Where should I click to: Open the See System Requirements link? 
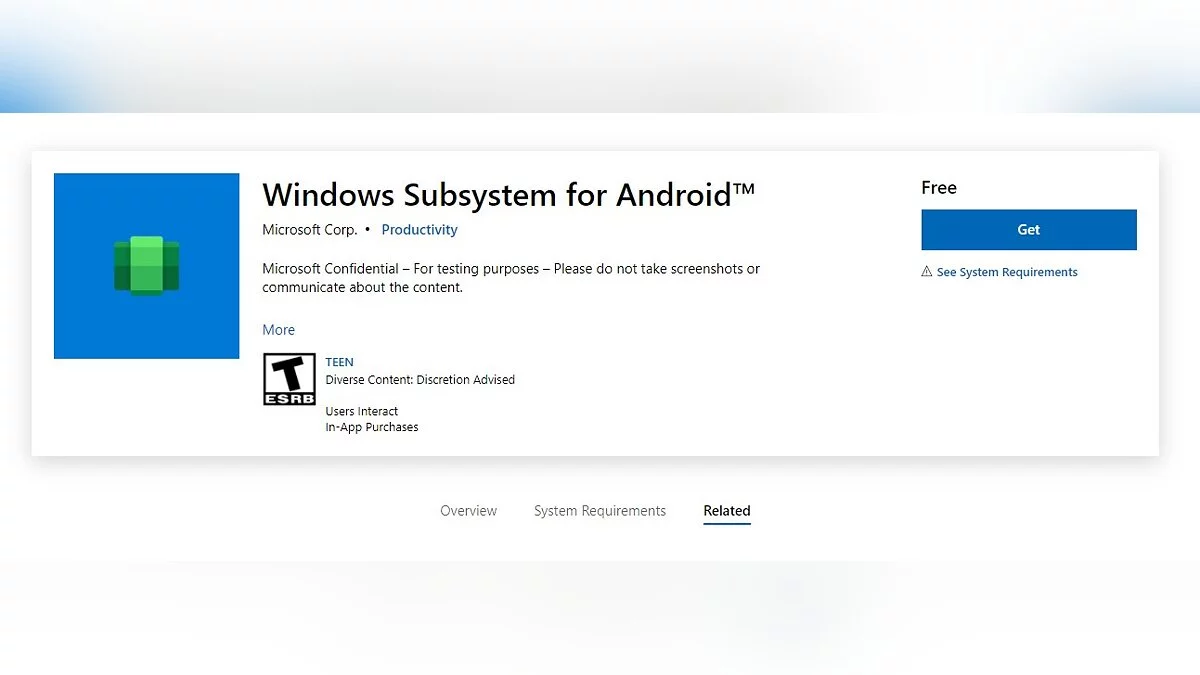pos(1007,272)
